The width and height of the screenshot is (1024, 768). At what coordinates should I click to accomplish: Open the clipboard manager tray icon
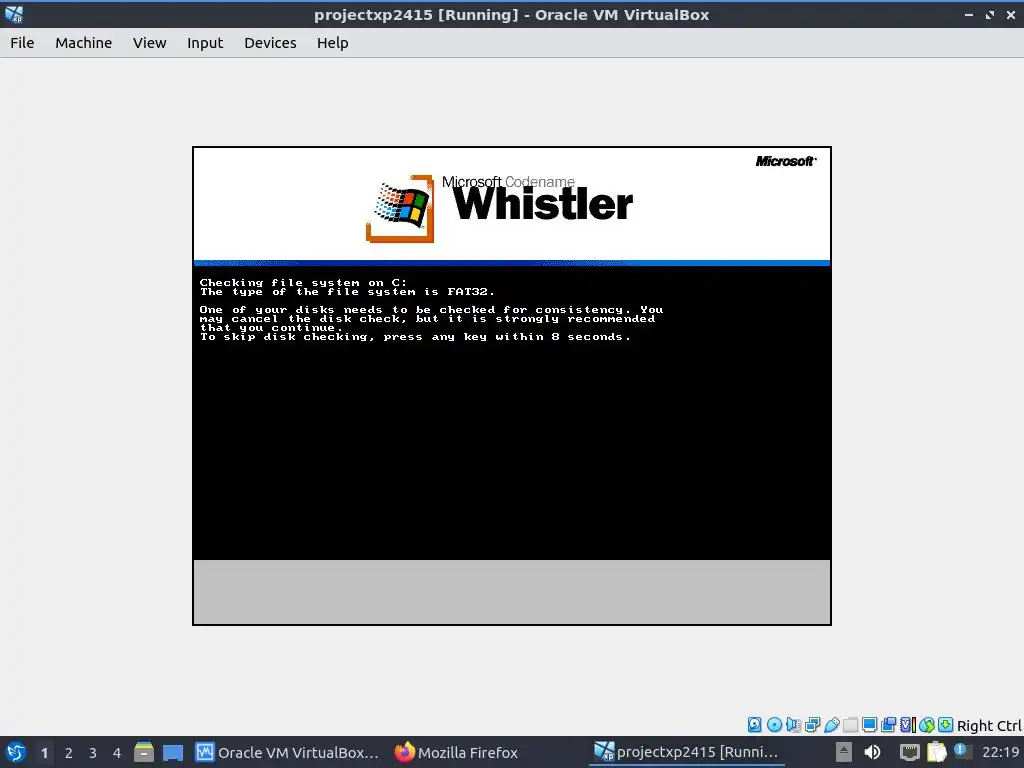point(936,752)
